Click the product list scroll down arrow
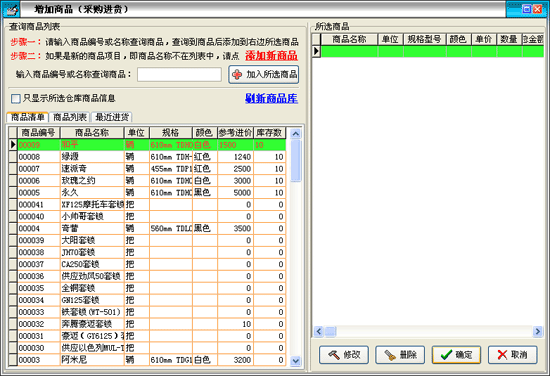 (296, 361)
